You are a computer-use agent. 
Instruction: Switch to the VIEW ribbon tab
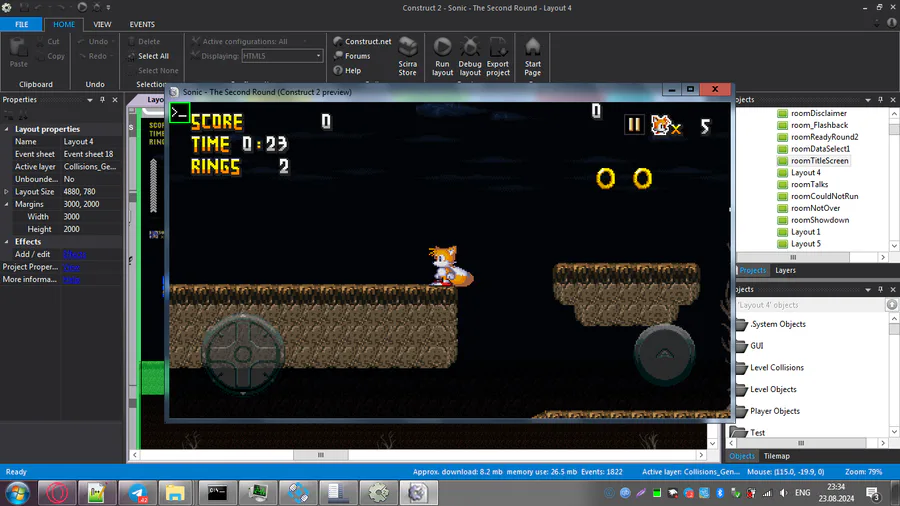(x=102, y=24)
